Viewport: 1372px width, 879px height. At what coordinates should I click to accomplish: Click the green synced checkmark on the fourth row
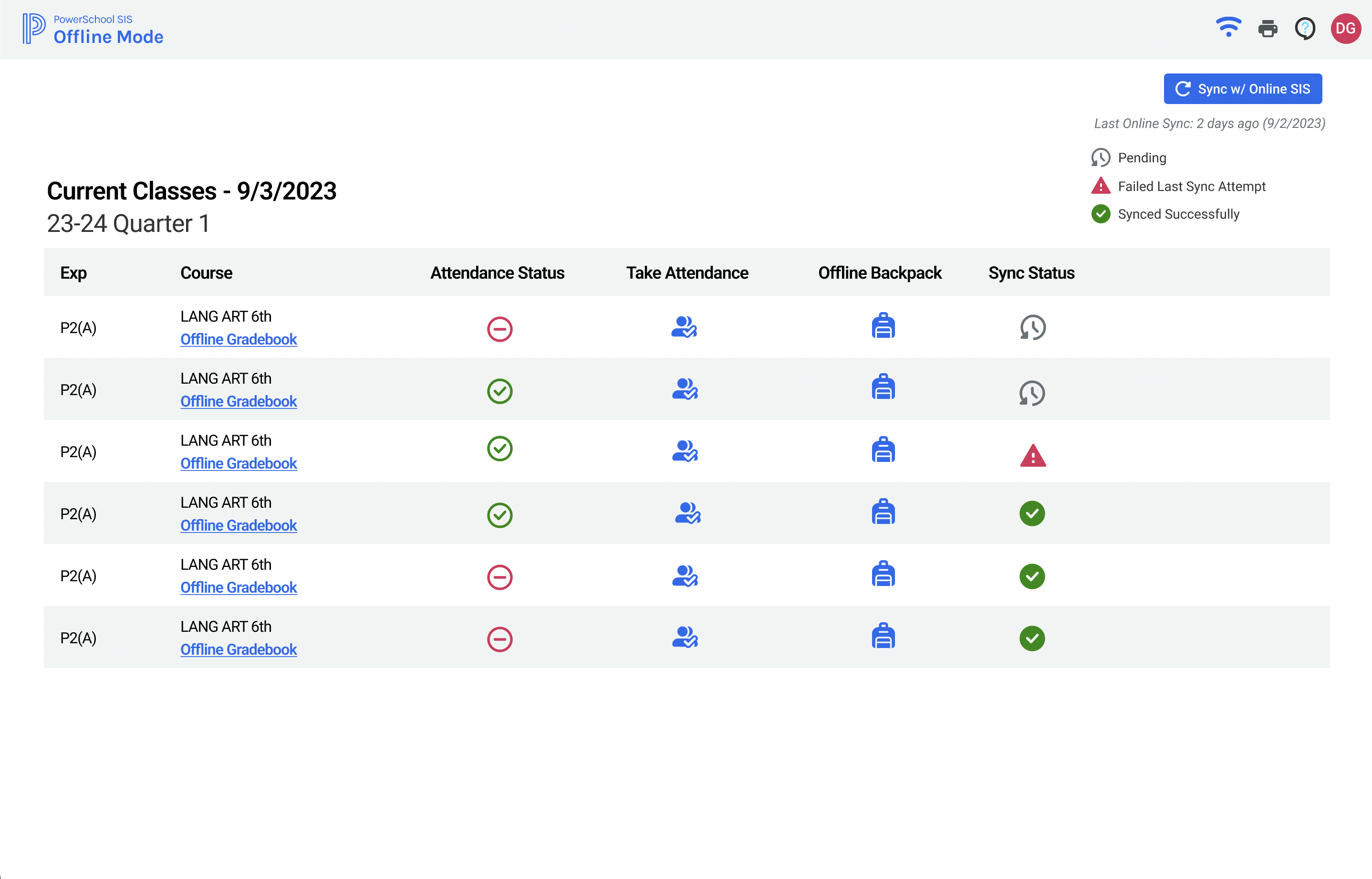point(1031,514)
